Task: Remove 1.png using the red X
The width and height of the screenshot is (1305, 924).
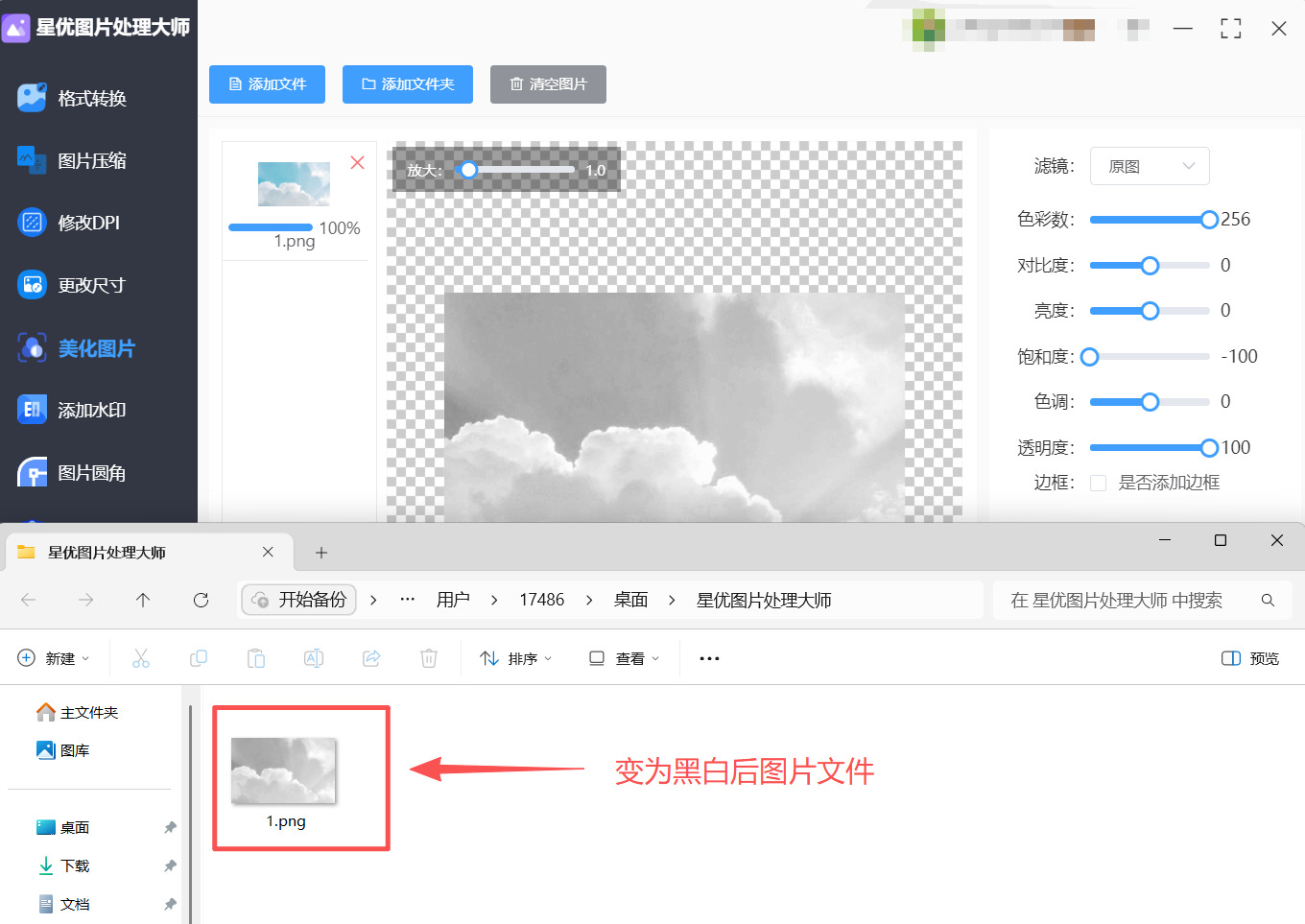Action: [357, 162]
